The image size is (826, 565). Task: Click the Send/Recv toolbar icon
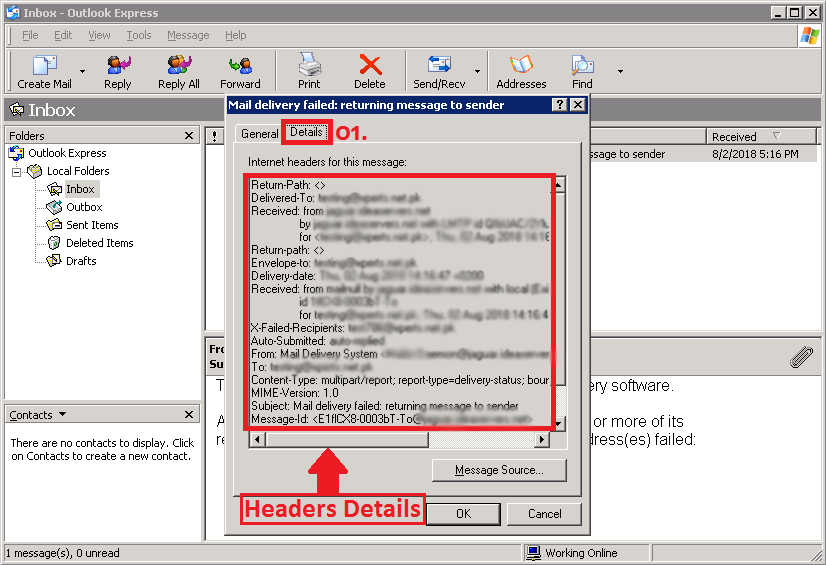tap(439, 65)
